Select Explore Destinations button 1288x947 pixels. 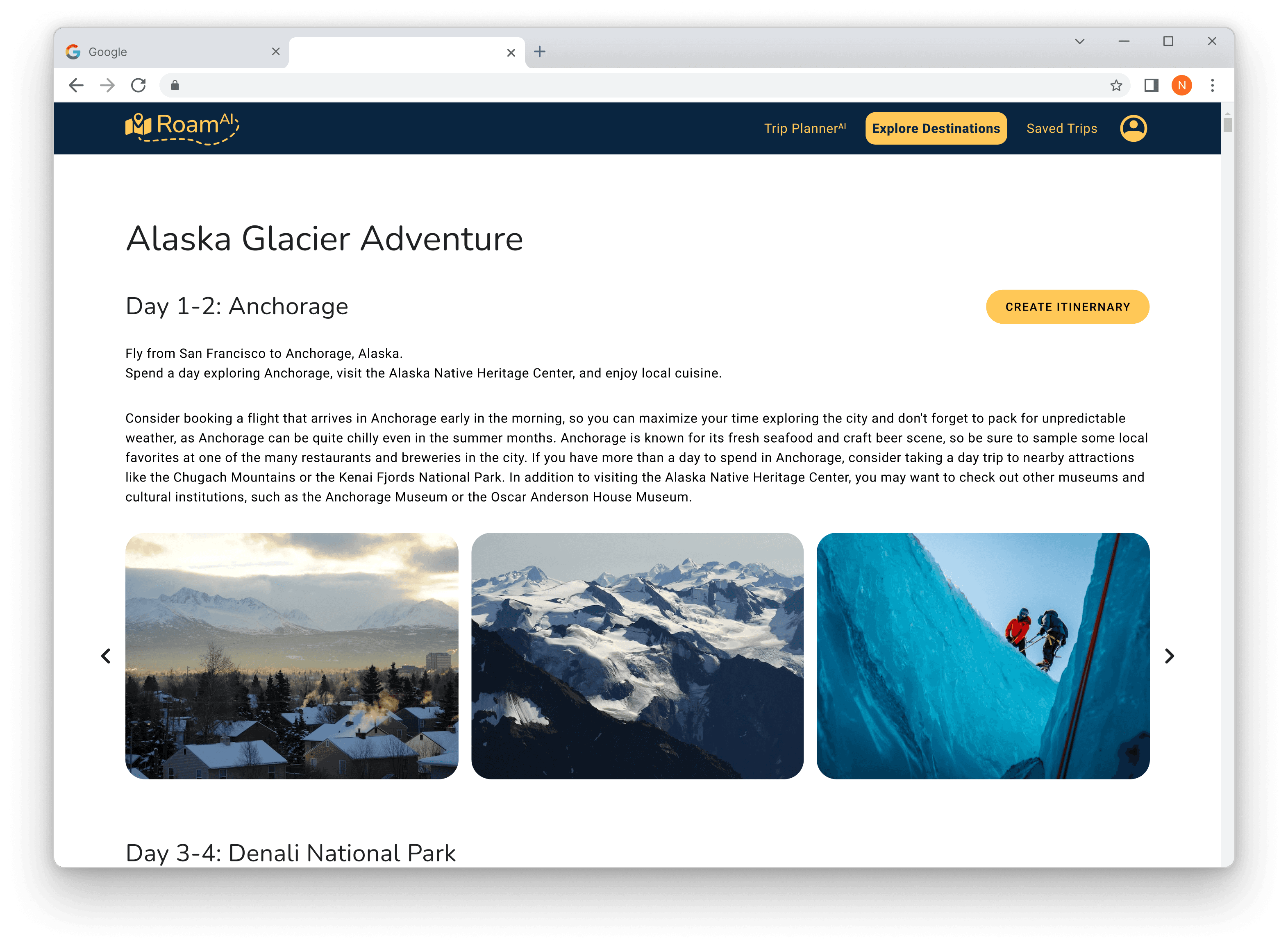click(x=936, y=128)
